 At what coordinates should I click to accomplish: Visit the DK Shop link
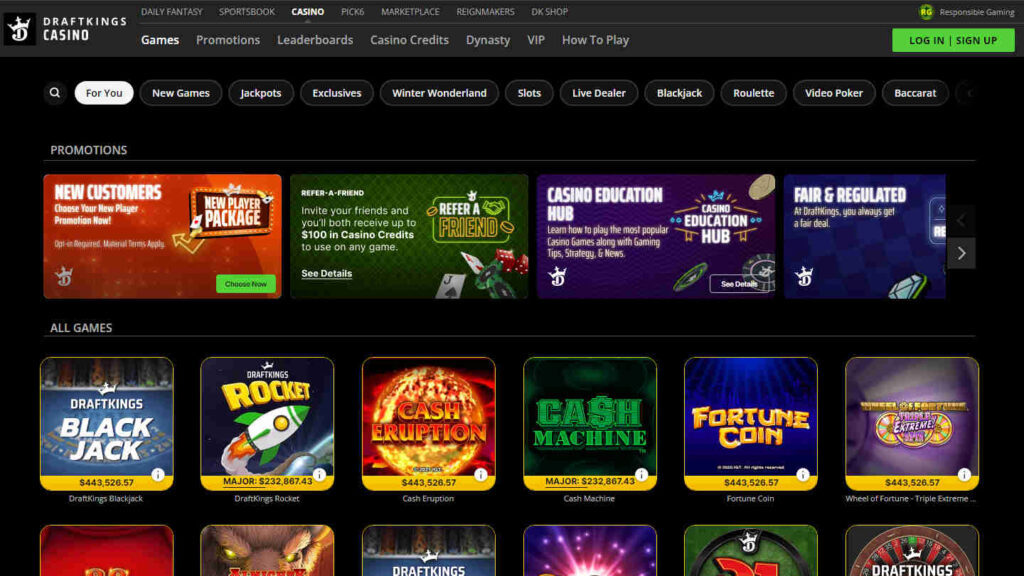549,12
